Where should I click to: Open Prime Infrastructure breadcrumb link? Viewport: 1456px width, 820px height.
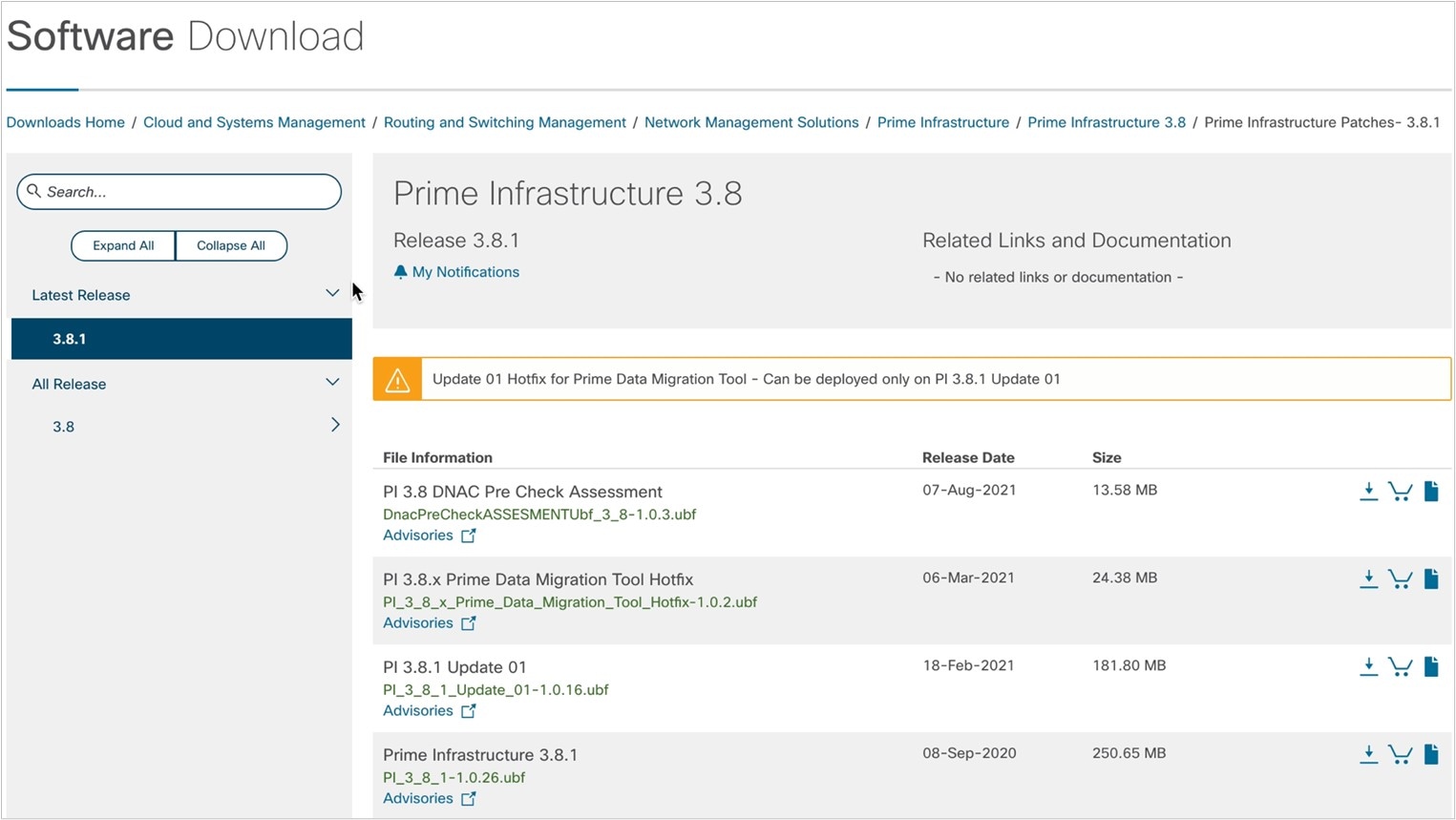click(943, 122)
